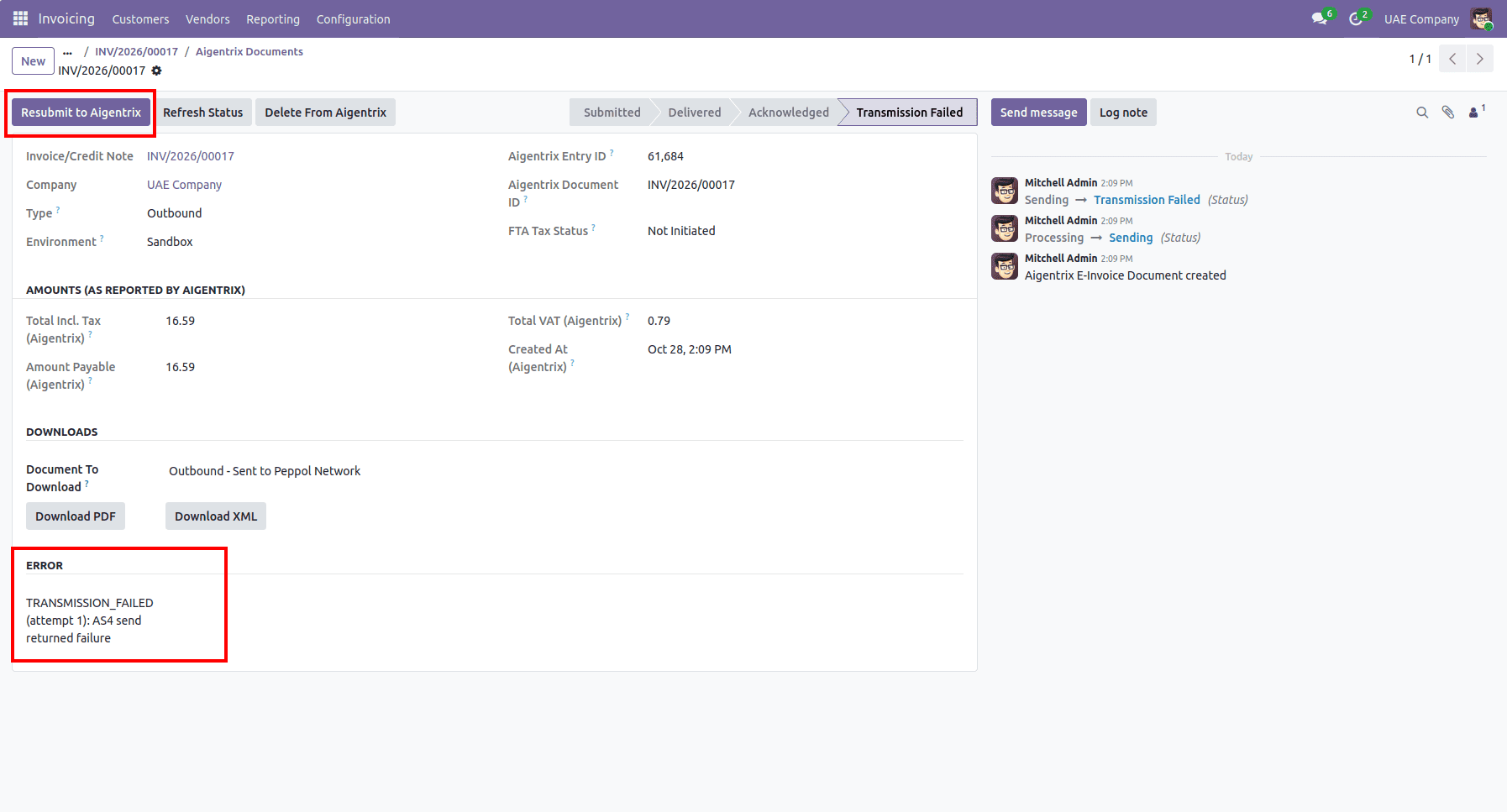Viewport: 1507px width, 812px height.
Task: Open the Reporting menu
Action: click(x=273, y=19)
